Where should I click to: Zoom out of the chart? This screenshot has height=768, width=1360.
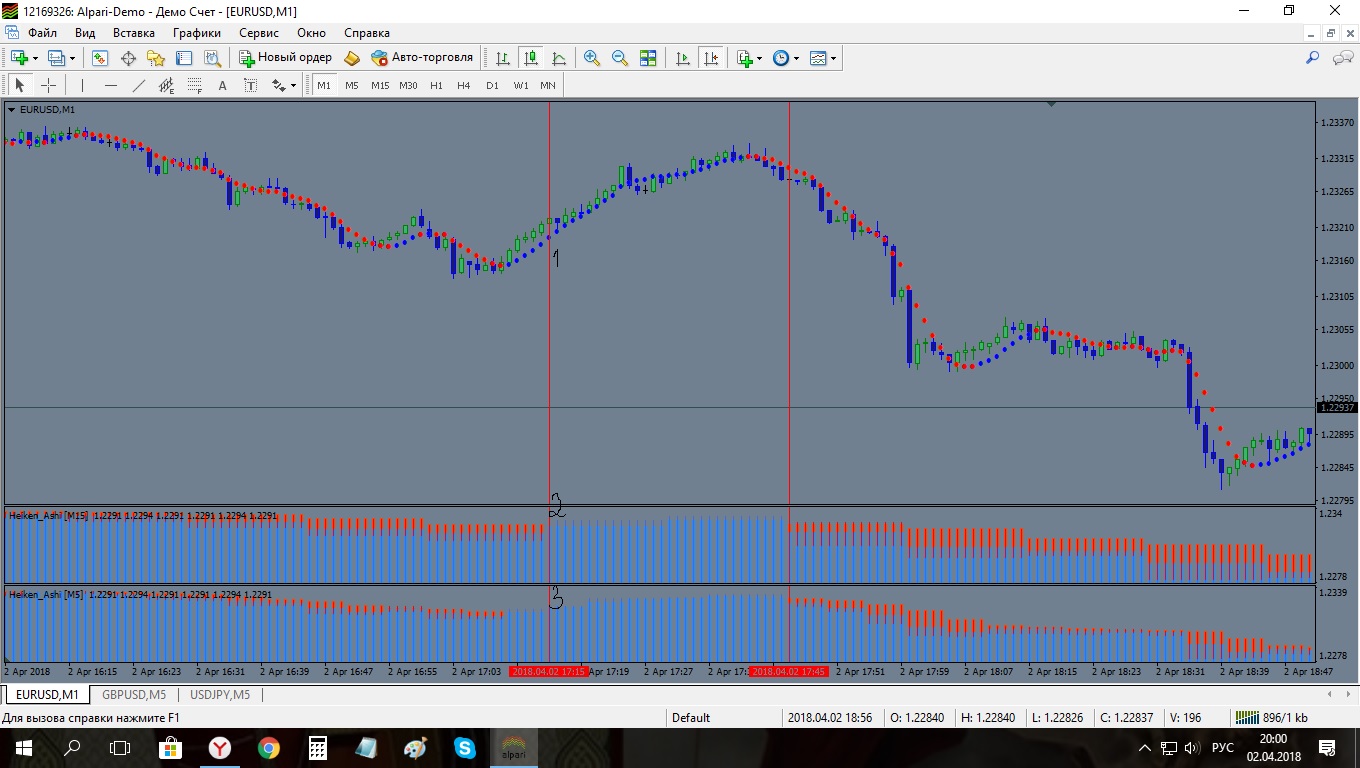[x=620, y=58]
